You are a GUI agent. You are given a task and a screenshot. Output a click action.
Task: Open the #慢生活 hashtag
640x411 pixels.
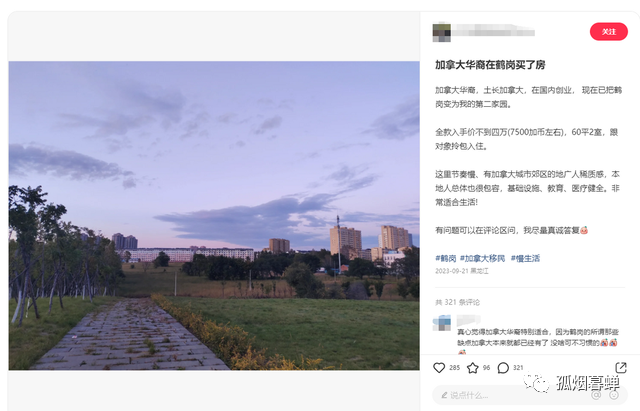pyautogui.click(x=525, y=258)
